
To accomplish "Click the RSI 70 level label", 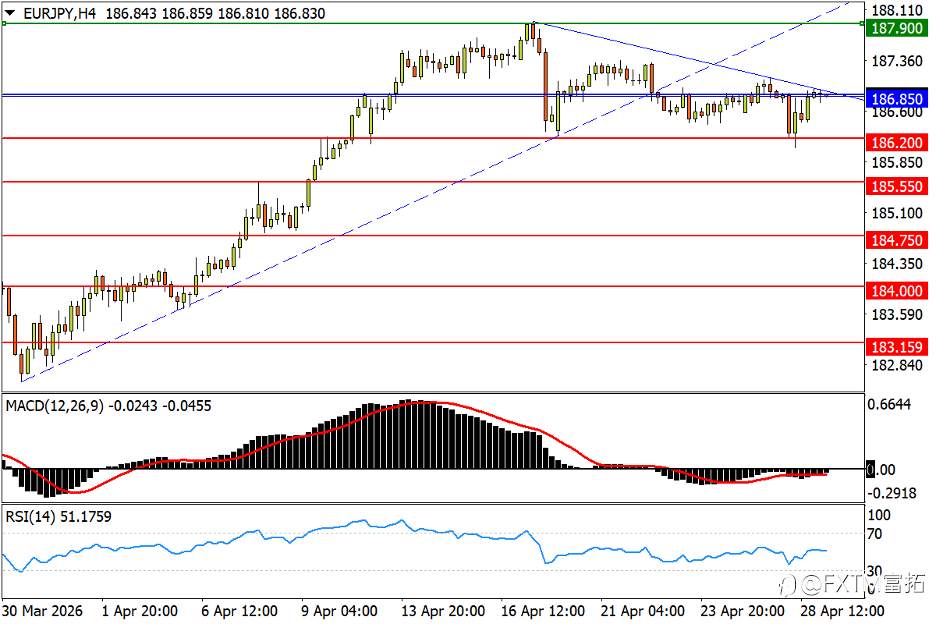I will click(x=874, y=534).
